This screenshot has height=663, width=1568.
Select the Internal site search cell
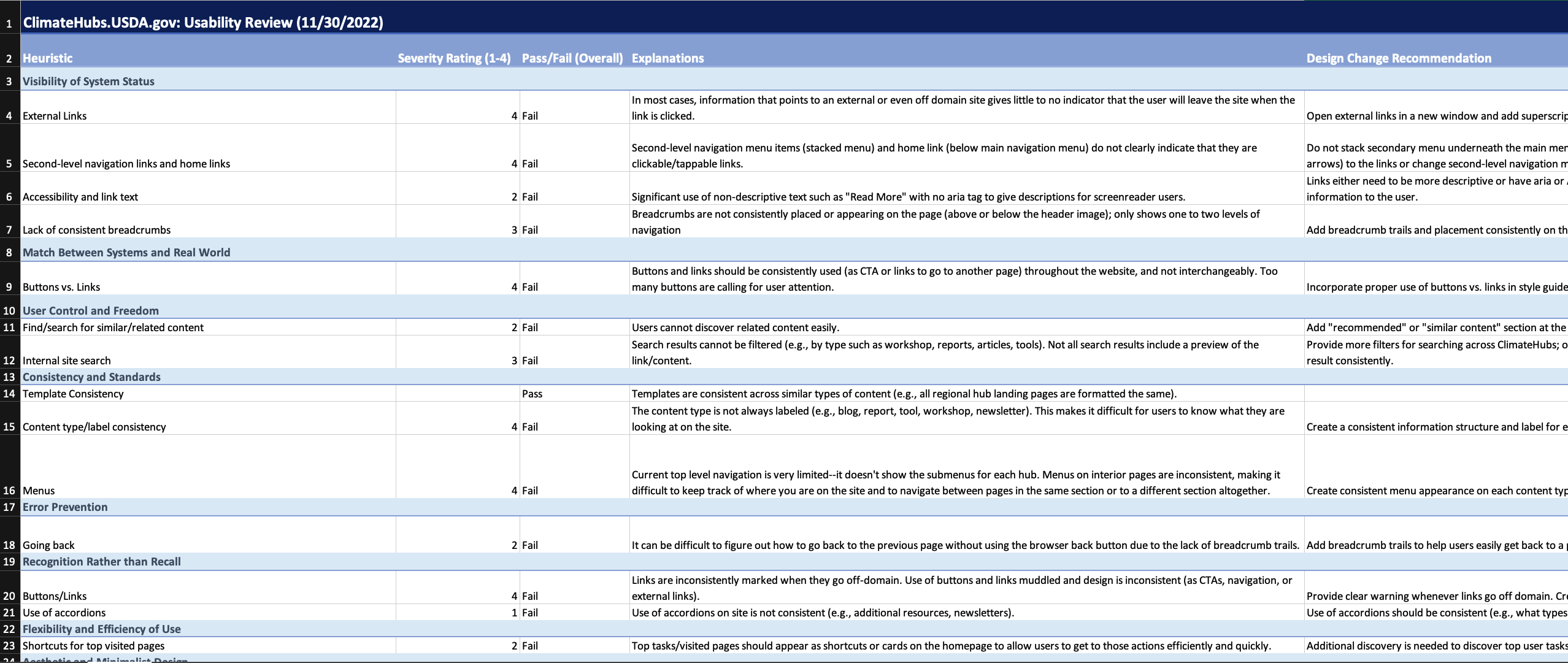pos(67,361)
